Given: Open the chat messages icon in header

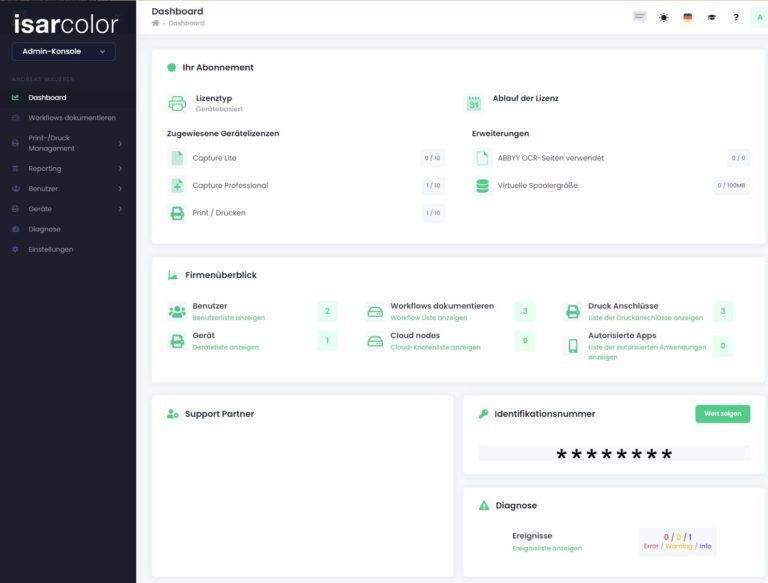Looking at the screenshot, I should (x=640, y=17).
